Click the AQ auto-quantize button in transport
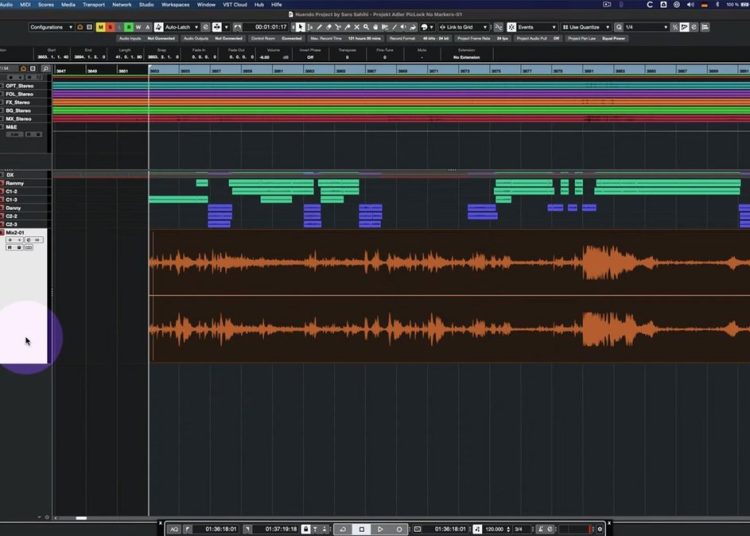The image size is (750, 536). 174,528
